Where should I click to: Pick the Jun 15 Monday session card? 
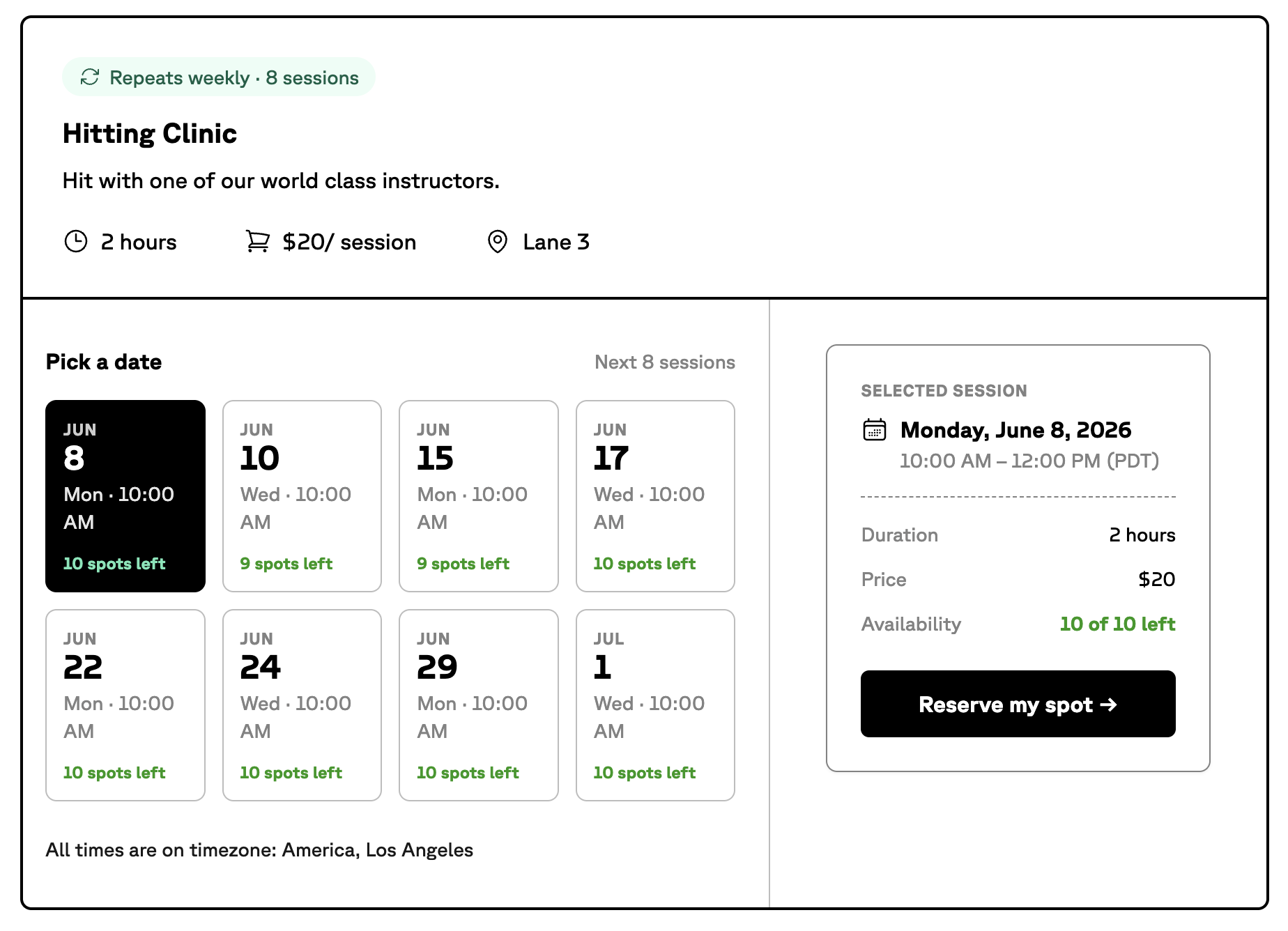point(479,496)
